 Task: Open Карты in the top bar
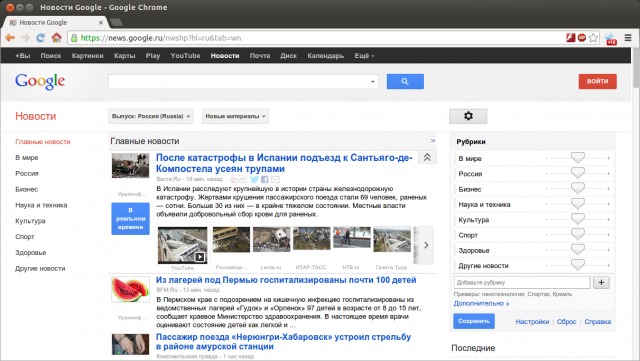tap(124, 56)
